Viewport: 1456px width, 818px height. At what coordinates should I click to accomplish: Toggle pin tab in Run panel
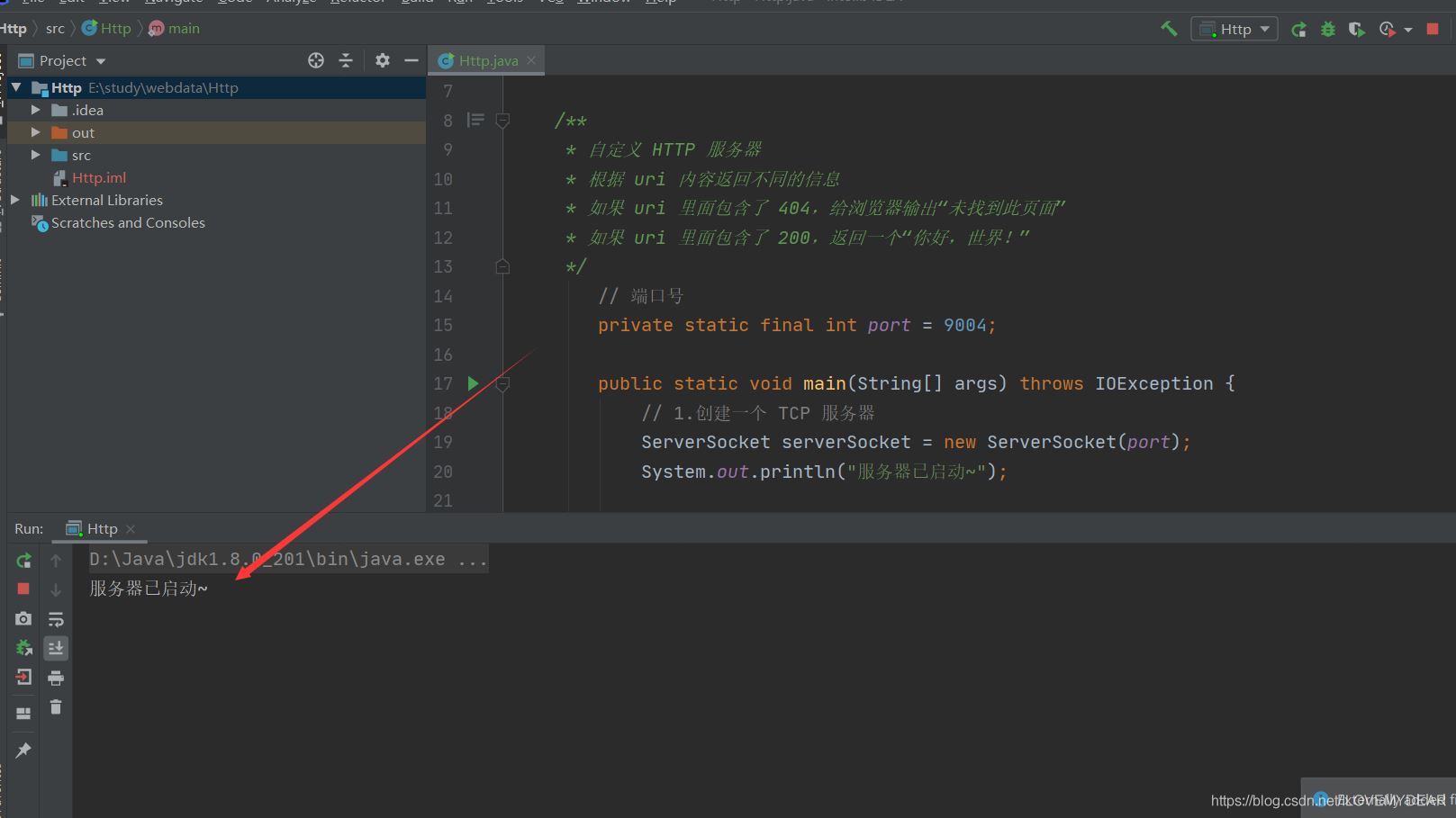(x=23, y=750)
